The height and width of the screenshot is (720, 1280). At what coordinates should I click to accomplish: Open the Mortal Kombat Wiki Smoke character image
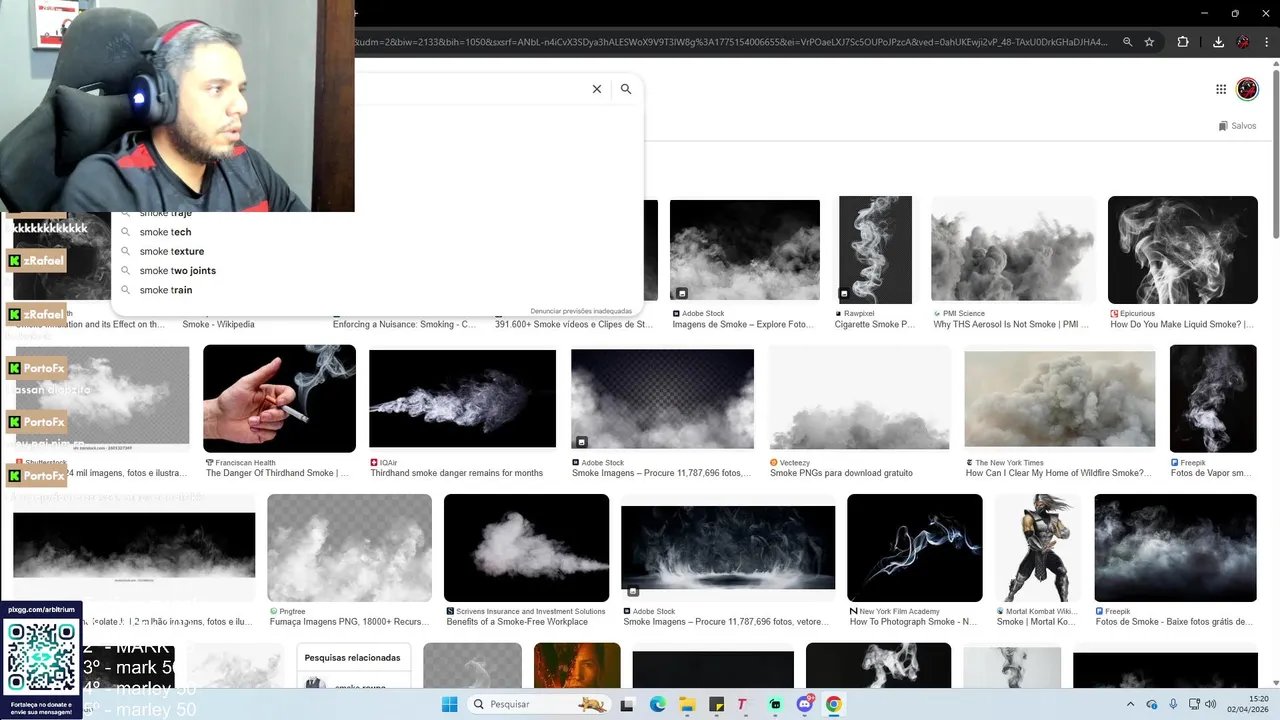coord(1038,548)
